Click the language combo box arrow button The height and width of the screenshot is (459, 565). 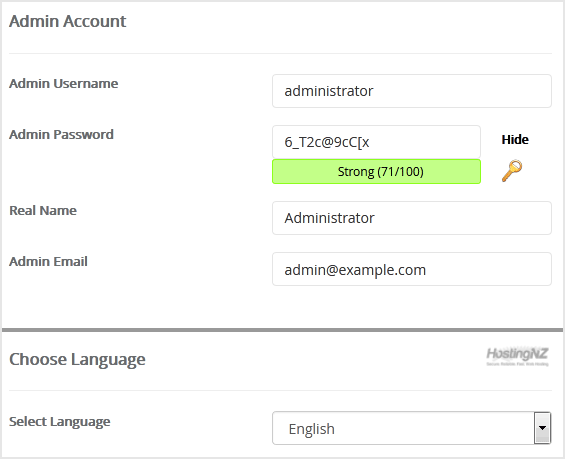point(542,428)
